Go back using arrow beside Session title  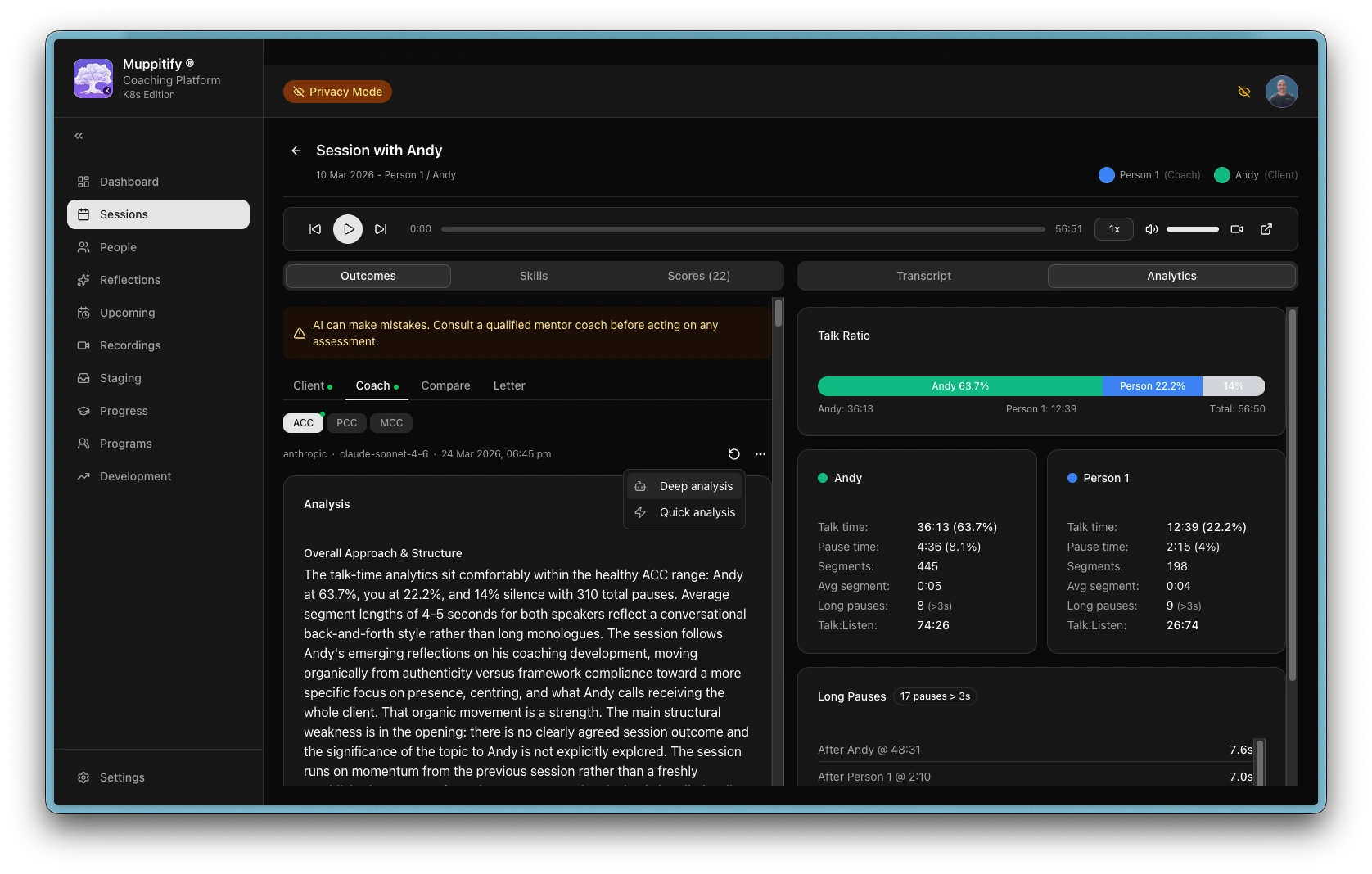[x=296, y=151]
